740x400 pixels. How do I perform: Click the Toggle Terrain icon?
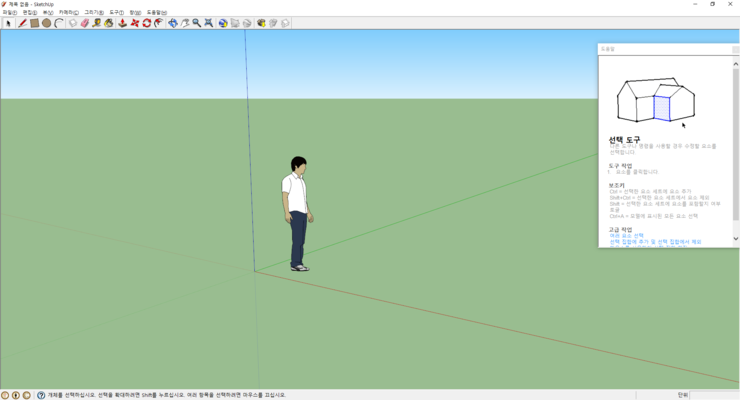click(x=235, y=23)
